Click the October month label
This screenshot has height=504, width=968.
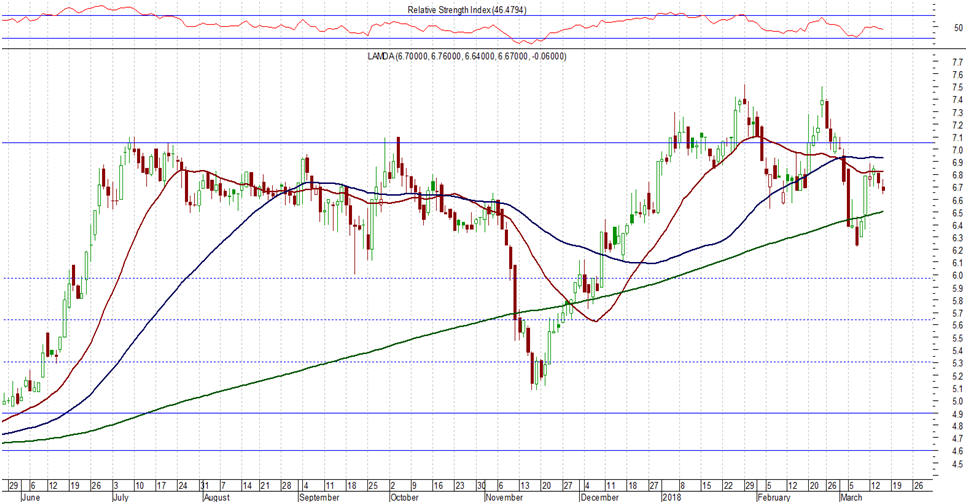(404, 497)
